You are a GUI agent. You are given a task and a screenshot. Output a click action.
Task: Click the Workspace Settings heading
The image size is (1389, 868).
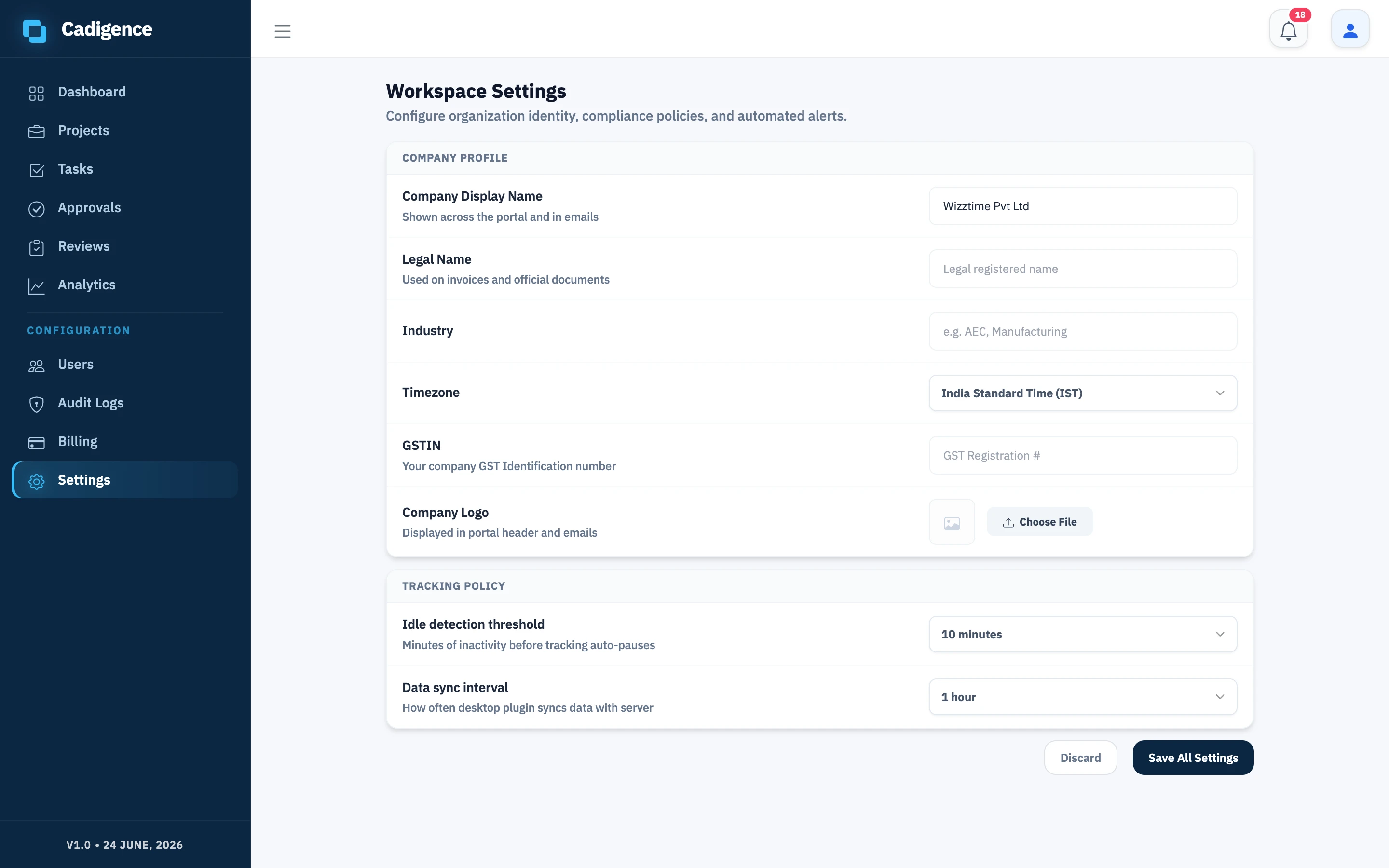476,91
